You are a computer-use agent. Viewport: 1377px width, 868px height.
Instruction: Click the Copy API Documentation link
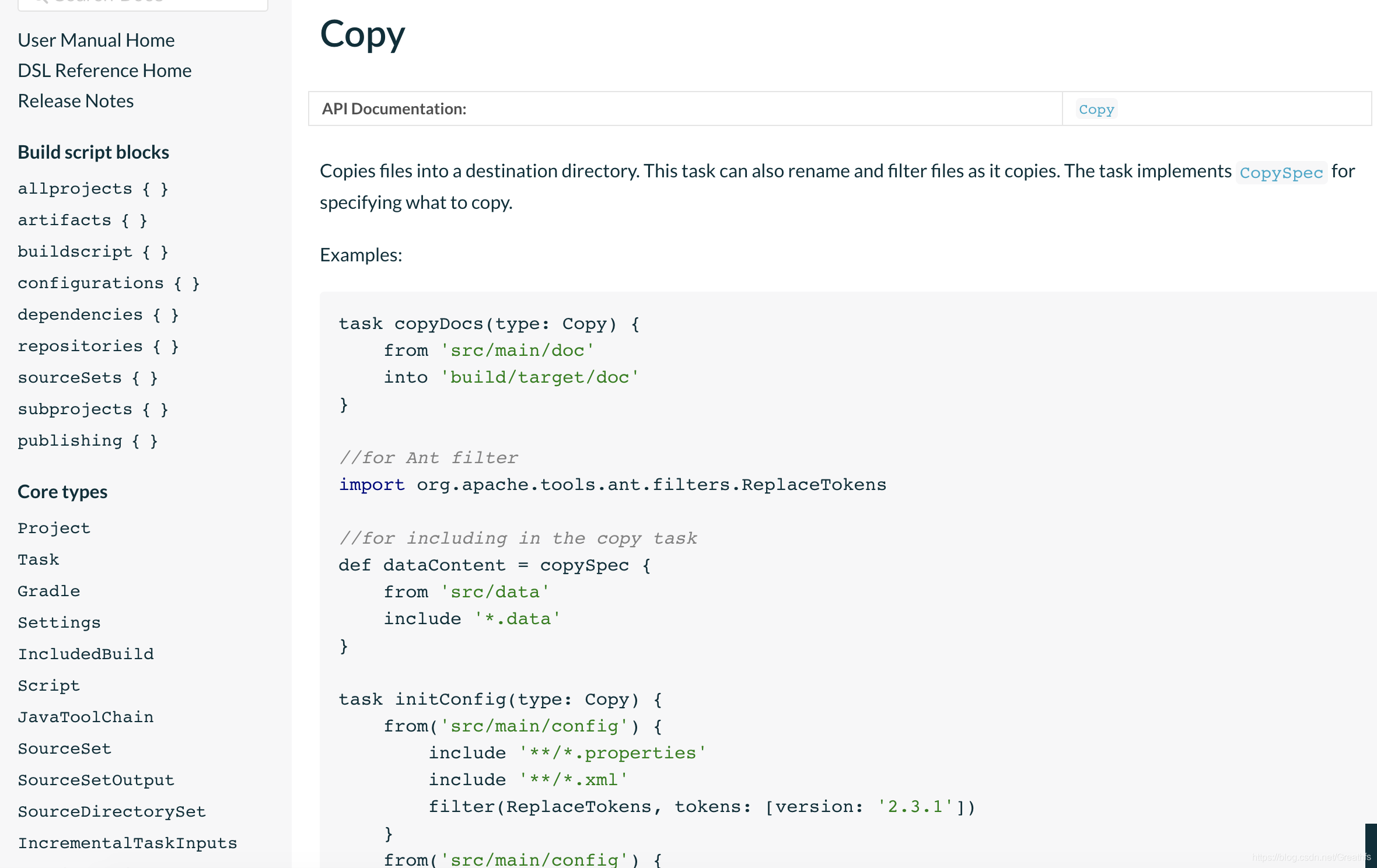pos(1097,108)
